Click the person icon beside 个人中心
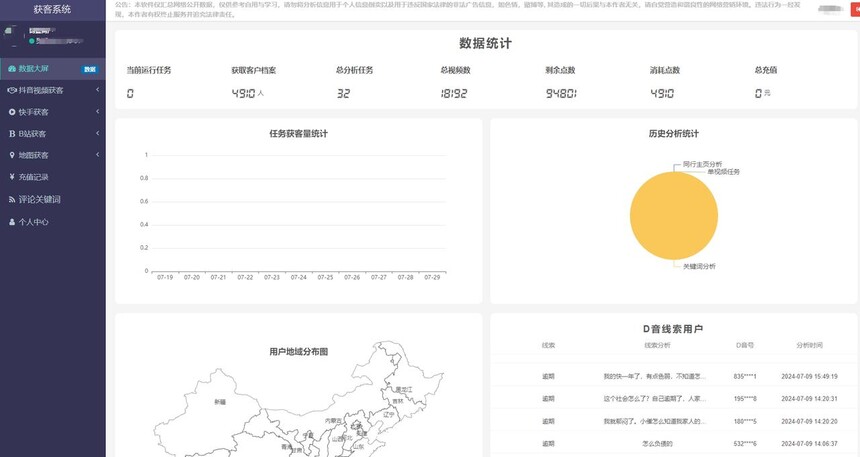The image size is (860, 457). tap(11, 222)
